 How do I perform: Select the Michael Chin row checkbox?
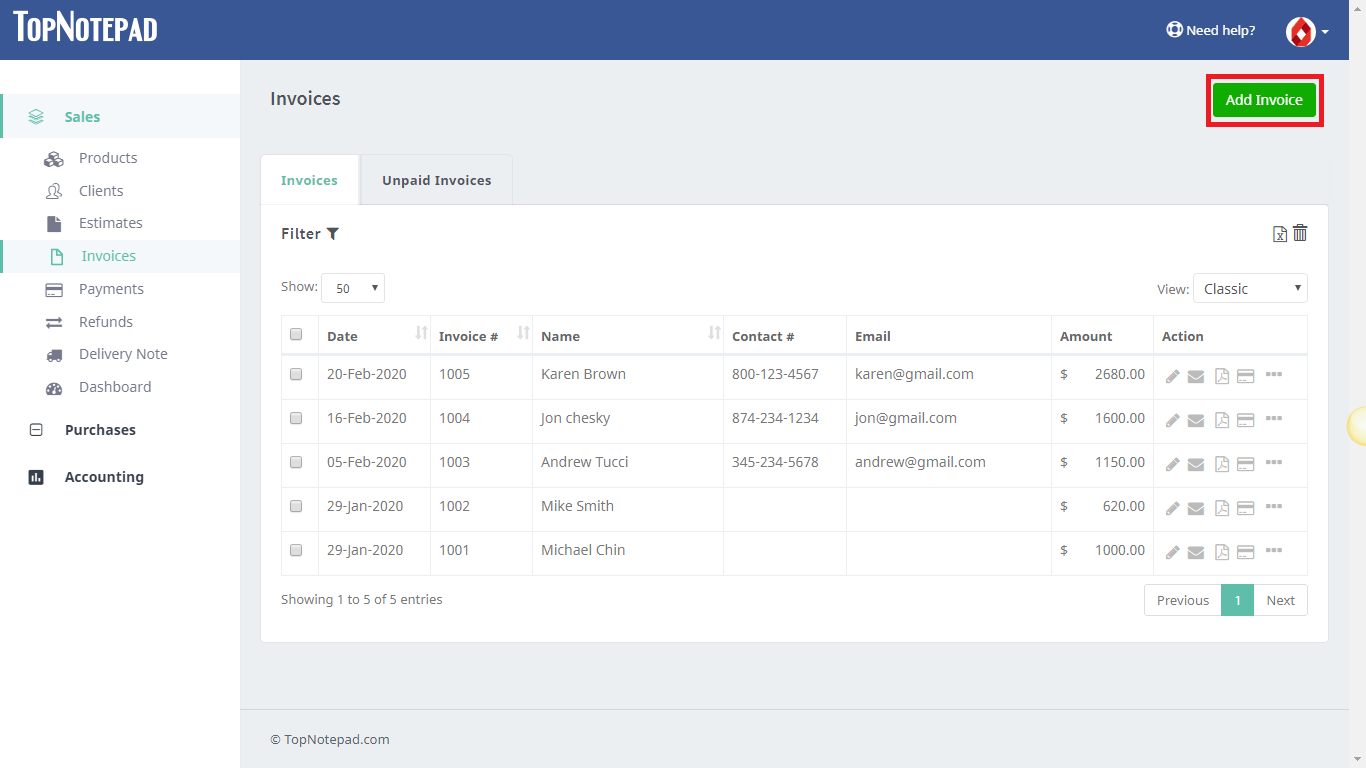pos(296,550)
